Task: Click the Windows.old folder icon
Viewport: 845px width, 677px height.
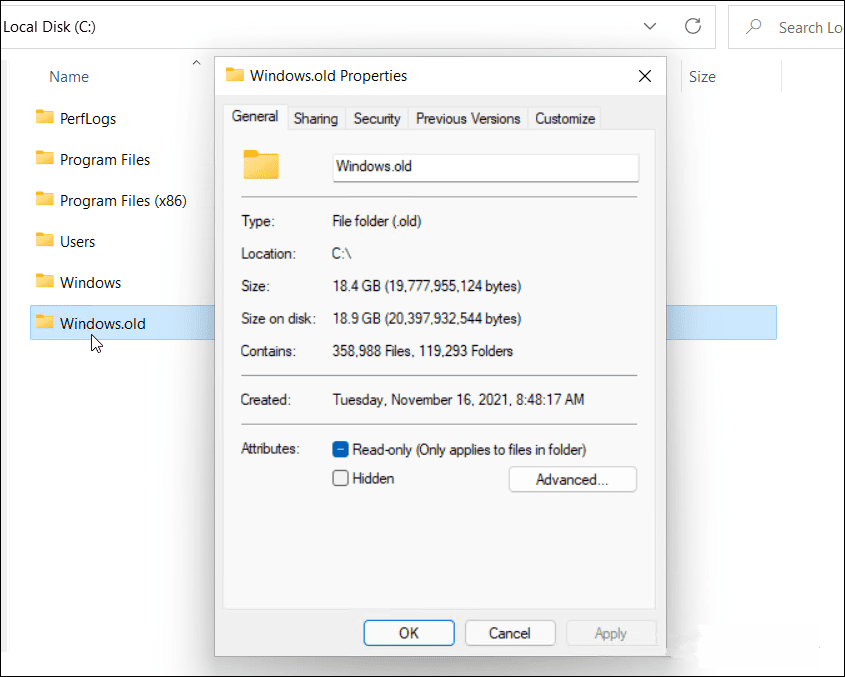Action: (45, 322)
